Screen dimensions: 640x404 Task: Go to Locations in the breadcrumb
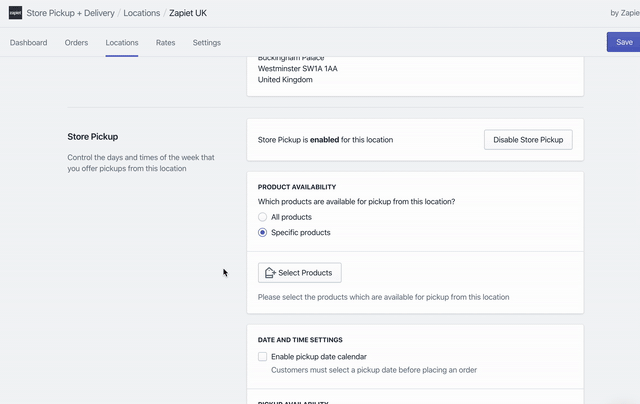[x=142, y=13]
